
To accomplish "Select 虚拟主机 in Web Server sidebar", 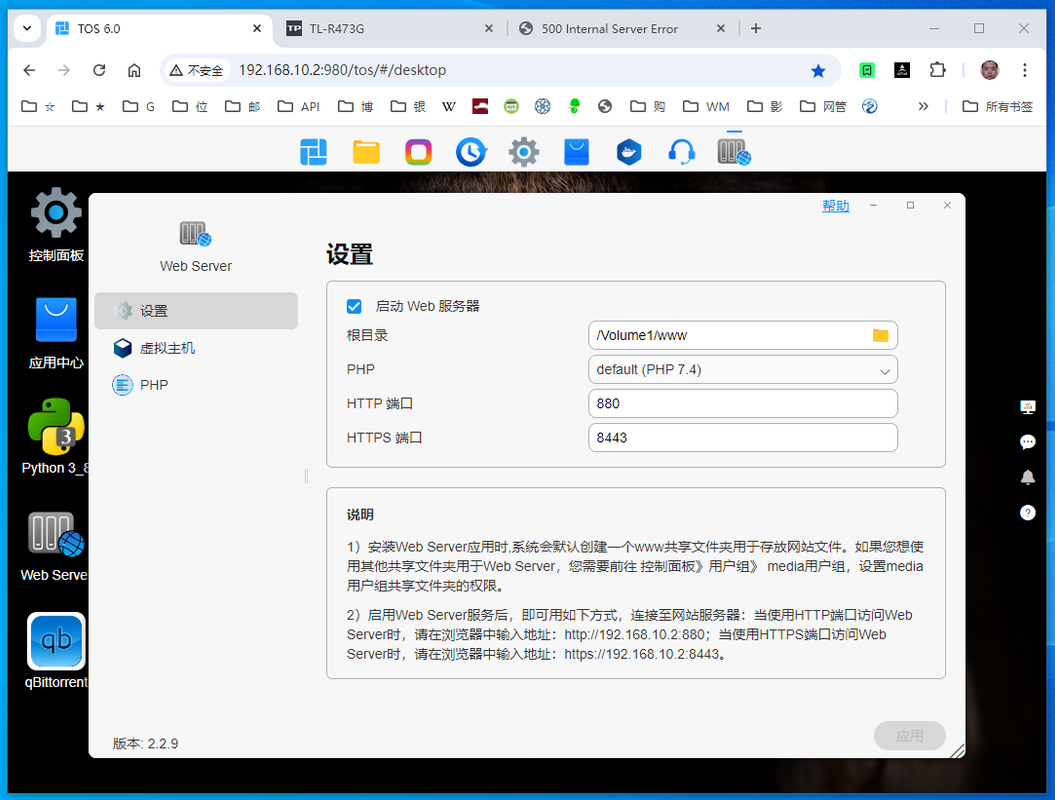I will coord(196,348).
